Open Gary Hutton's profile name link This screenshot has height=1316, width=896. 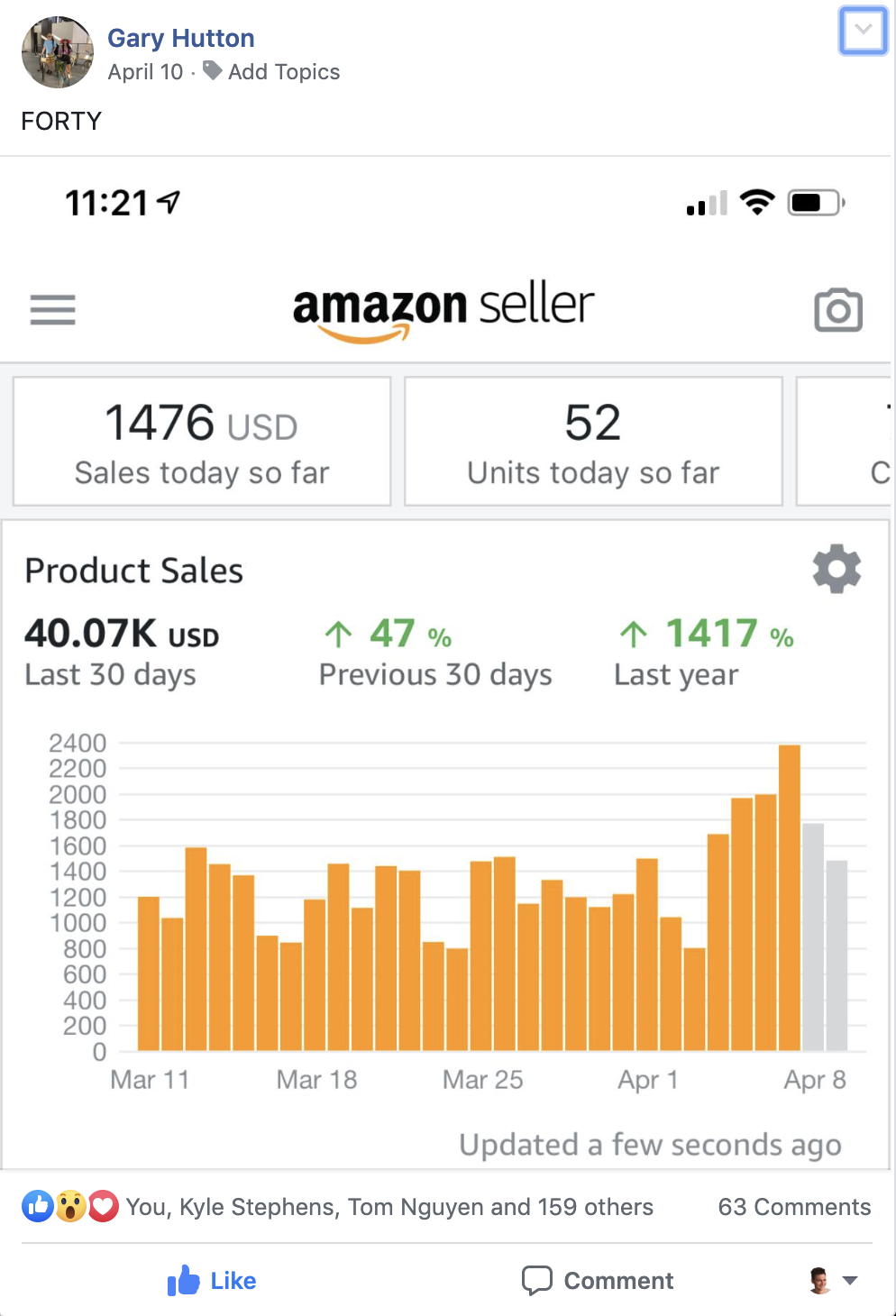180,38
